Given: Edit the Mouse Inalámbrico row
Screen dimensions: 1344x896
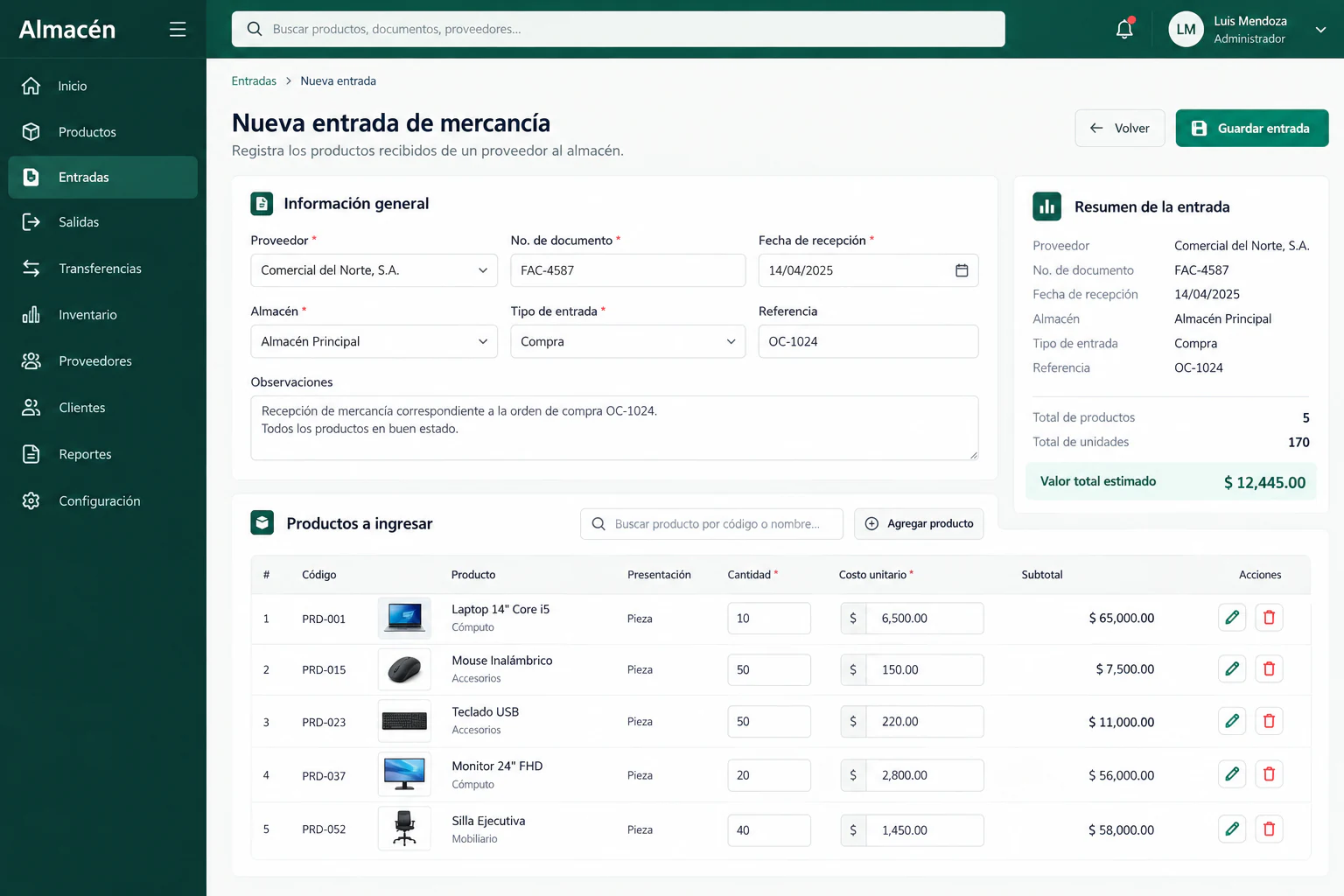Looking at the screenshot, I should point(1232,669).
